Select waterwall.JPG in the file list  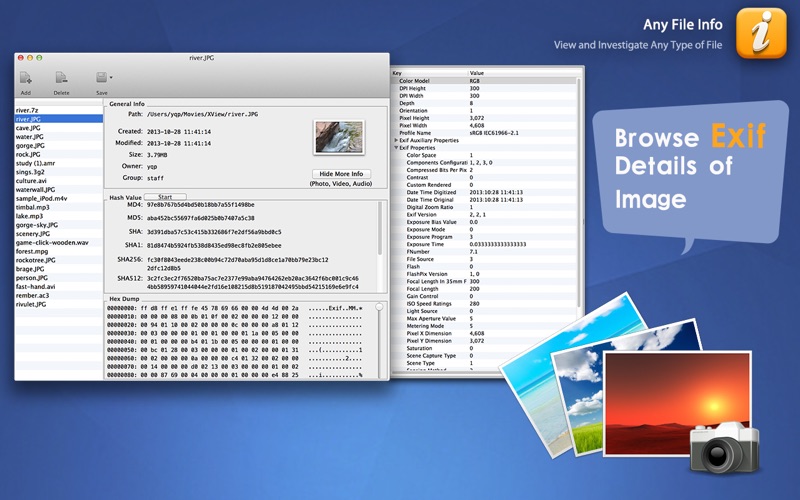click(59, 189)
